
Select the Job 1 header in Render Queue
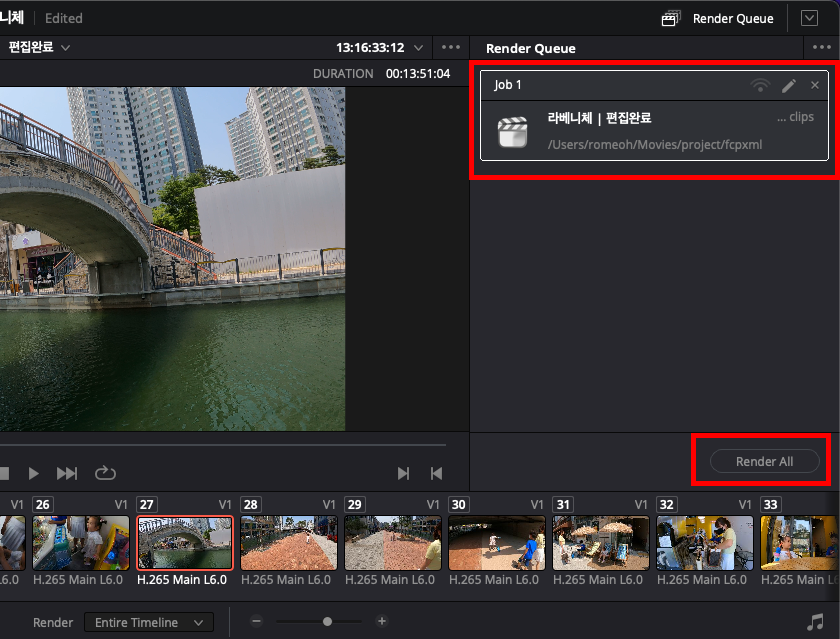click(654, 85)
